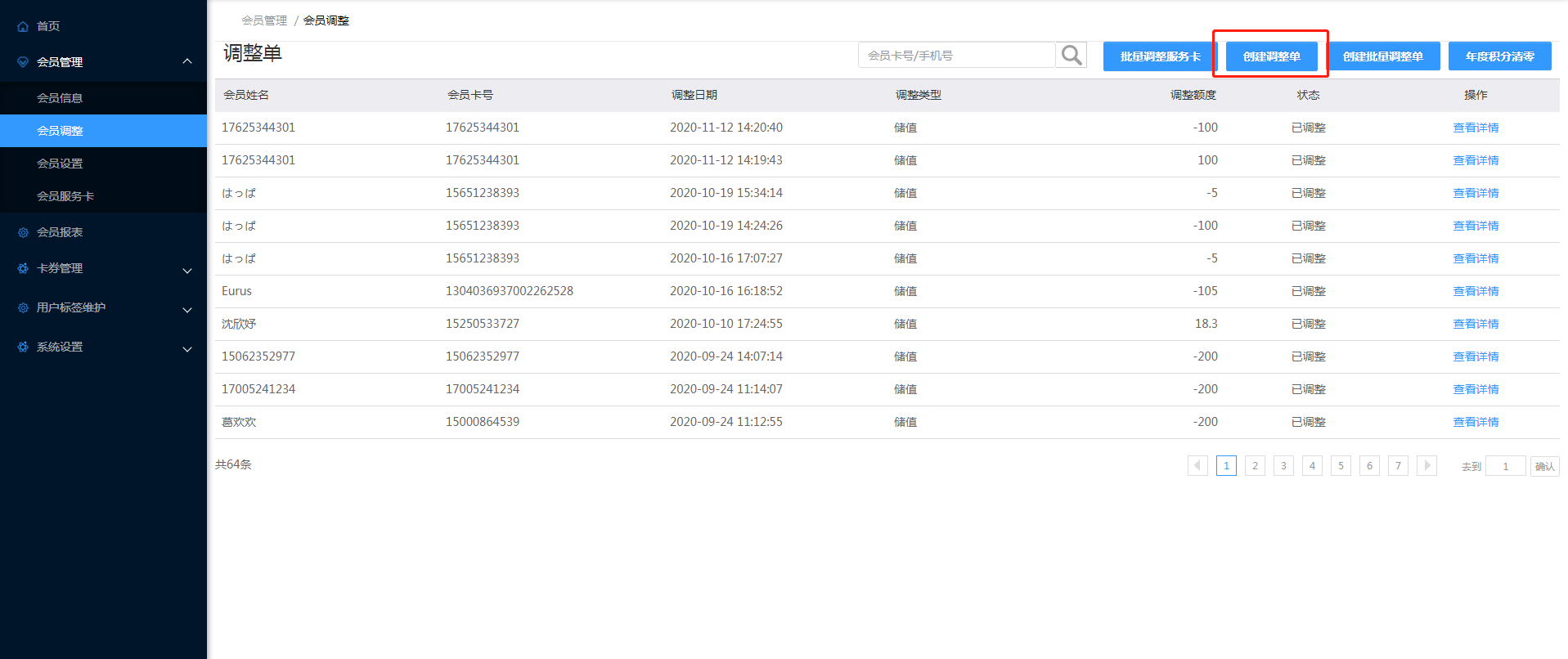The width and height of the screenshot is (1568, 659).
Task: Click the magnifier search icon
Action: 1072,55
